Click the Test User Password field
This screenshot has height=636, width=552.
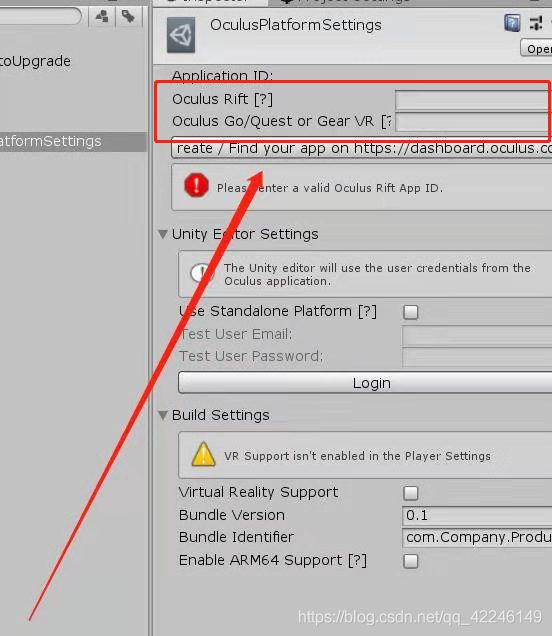point(477,358)
